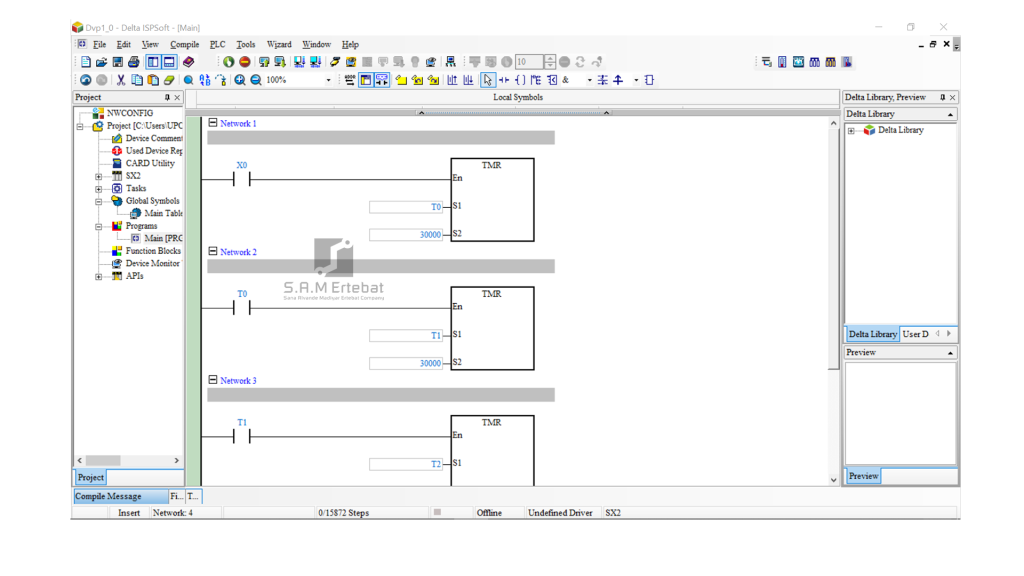Viewport: 1024px width, 576px height.
Task: Open the CARD Utility item
Action: click(x=150, y=163)
